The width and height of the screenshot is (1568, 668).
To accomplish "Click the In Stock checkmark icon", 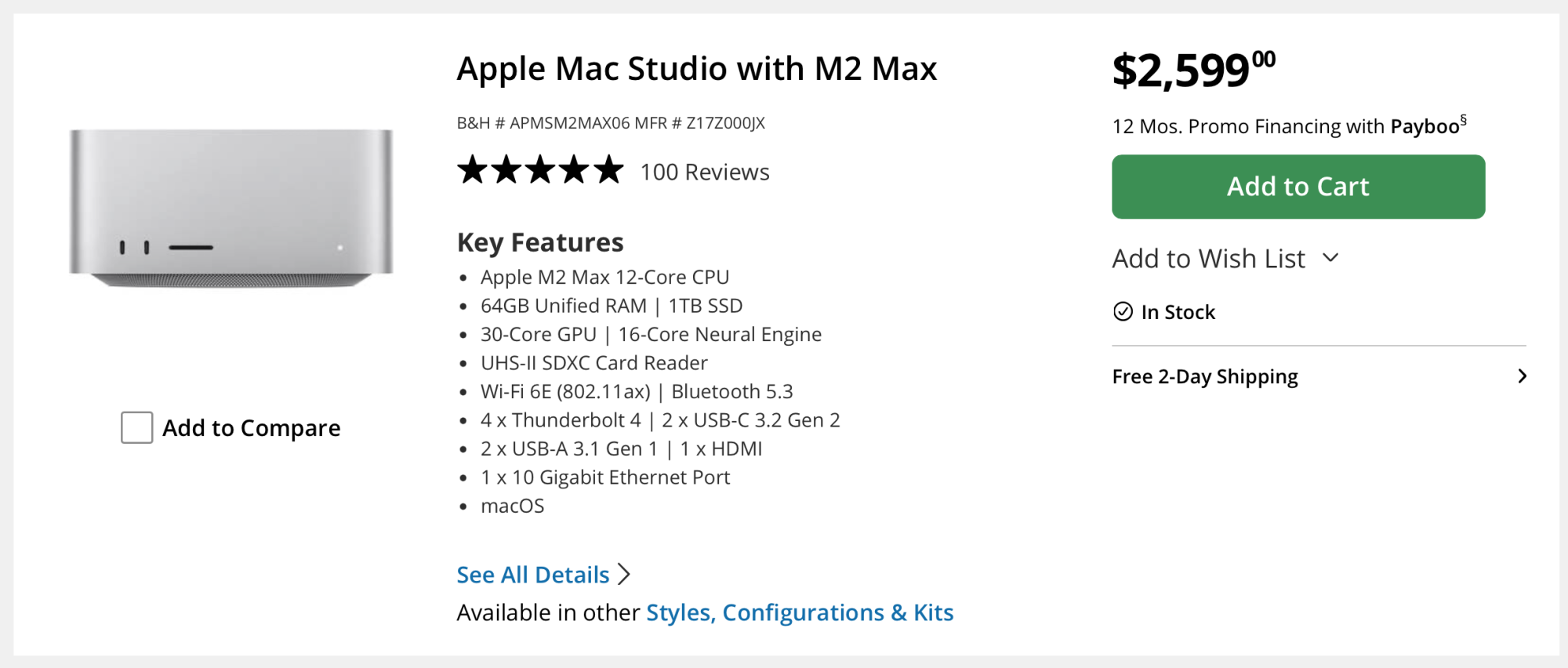I will pyautogui.click(x=1123, y=312).
